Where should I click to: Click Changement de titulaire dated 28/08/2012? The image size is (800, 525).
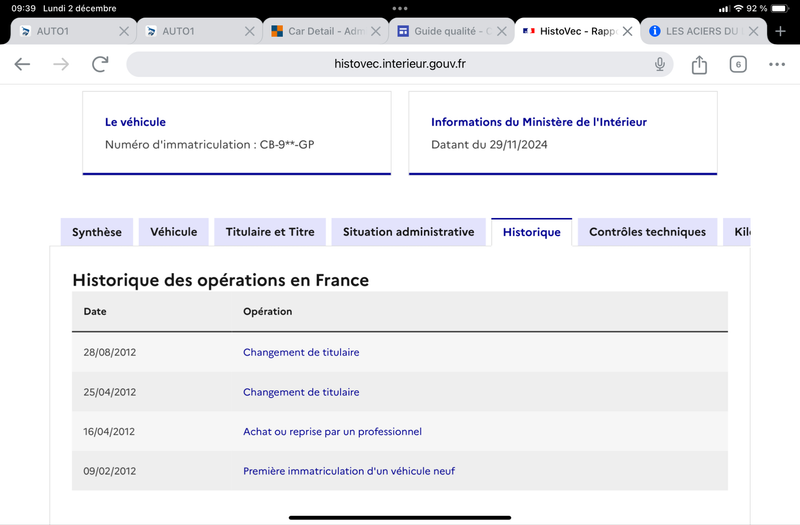301,352
